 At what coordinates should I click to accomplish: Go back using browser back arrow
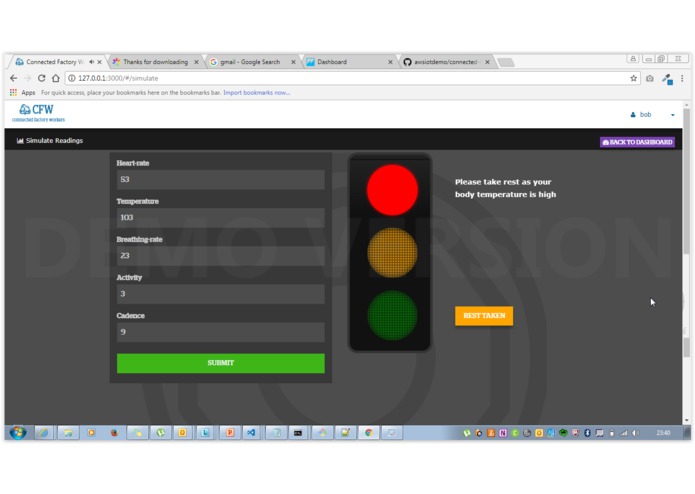click(13, 78)
